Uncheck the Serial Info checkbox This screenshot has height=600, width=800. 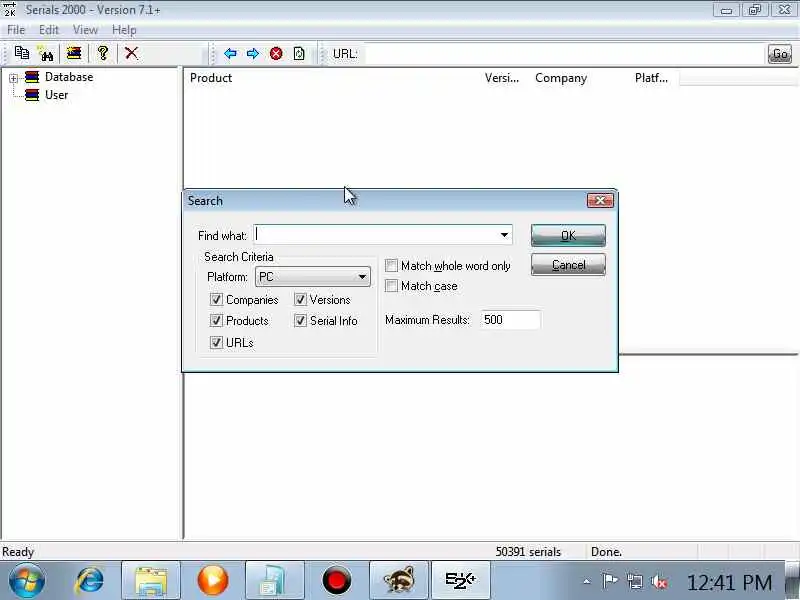click(x=300, y=320)
